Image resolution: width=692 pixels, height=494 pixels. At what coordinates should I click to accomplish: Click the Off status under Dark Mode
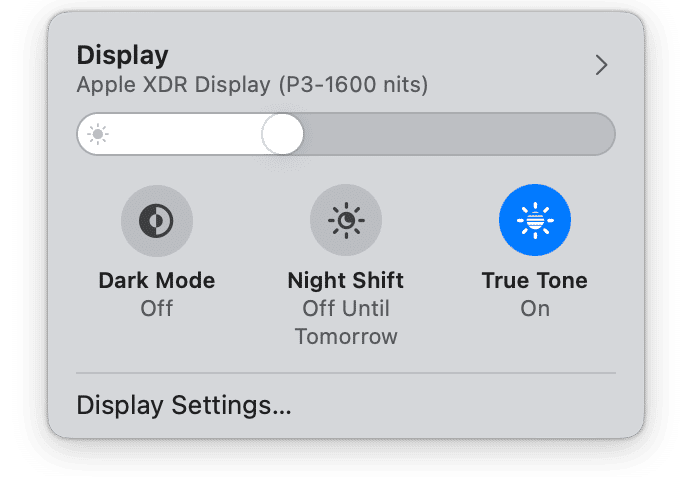click(156, 308)
